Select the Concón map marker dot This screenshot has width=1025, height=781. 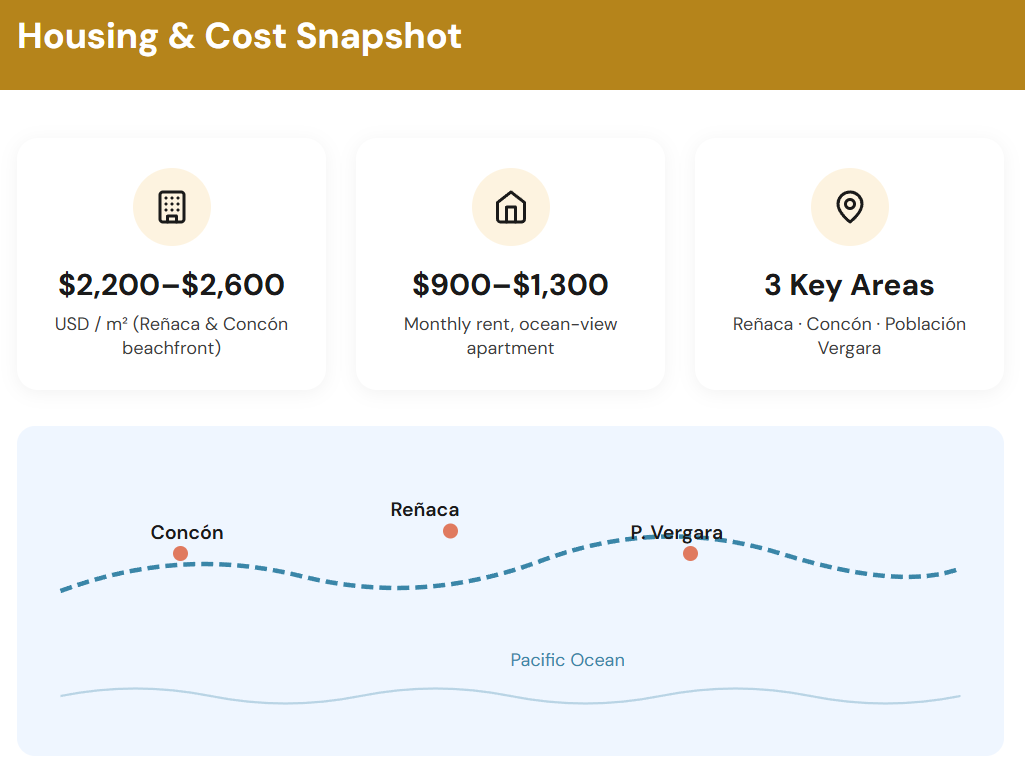pyautogui.click(x=180, y=554)
